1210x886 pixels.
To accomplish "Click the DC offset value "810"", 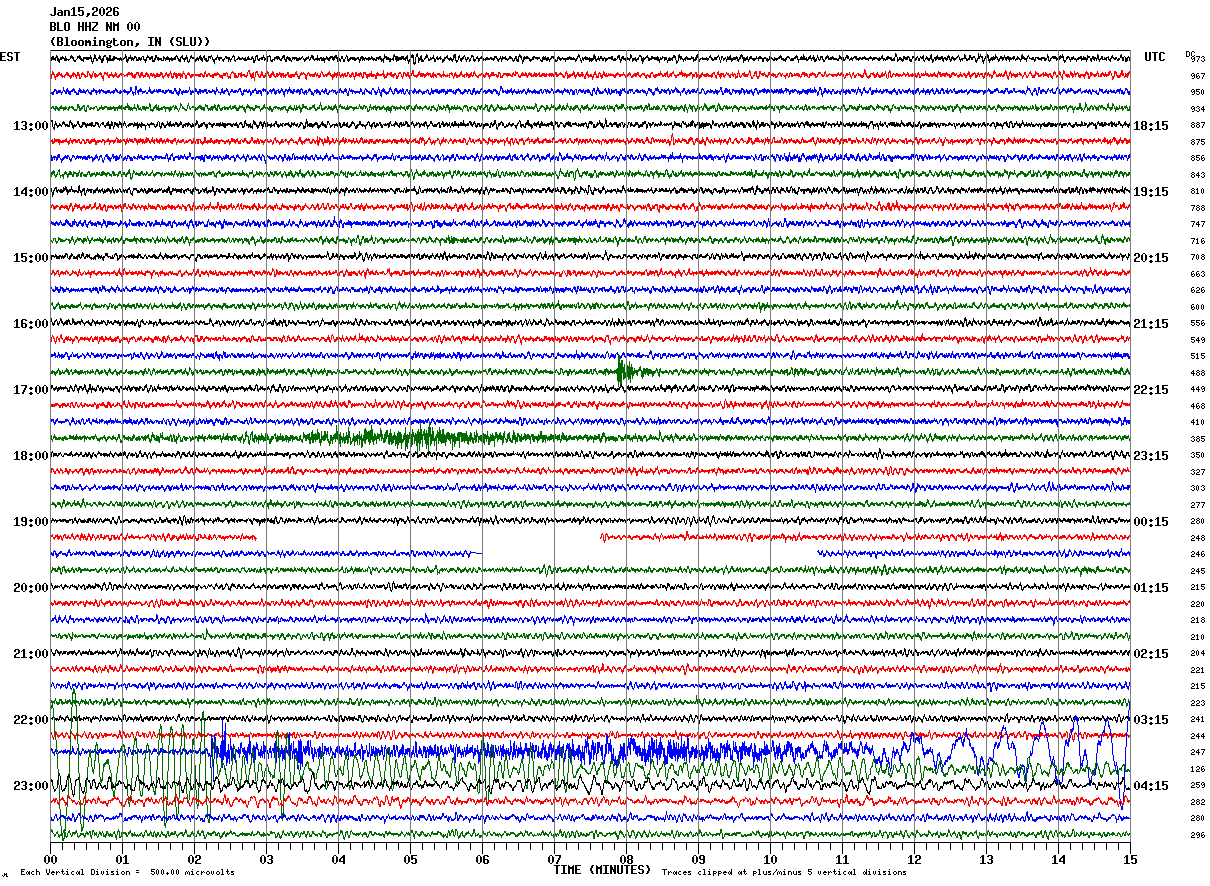I will tap(1198, 191).
